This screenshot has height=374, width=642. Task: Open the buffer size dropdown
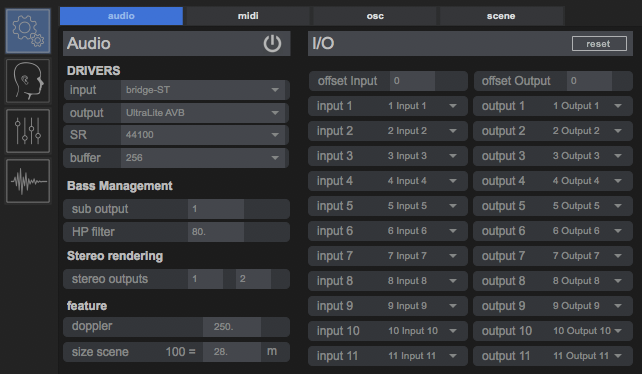click(204, 158)
